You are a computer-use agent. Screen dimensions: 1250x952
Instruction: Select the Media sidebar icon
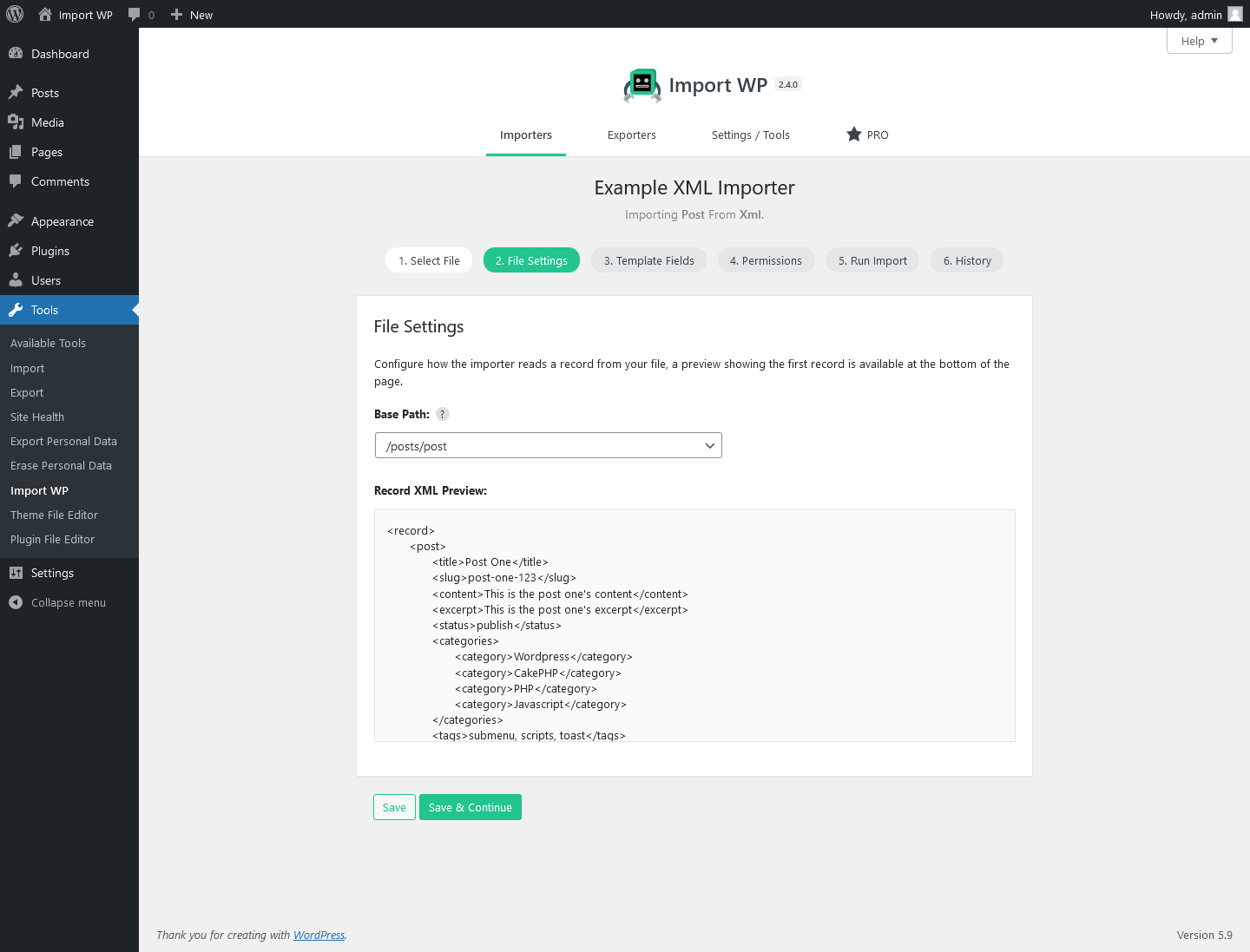click(x=17, y=122)
